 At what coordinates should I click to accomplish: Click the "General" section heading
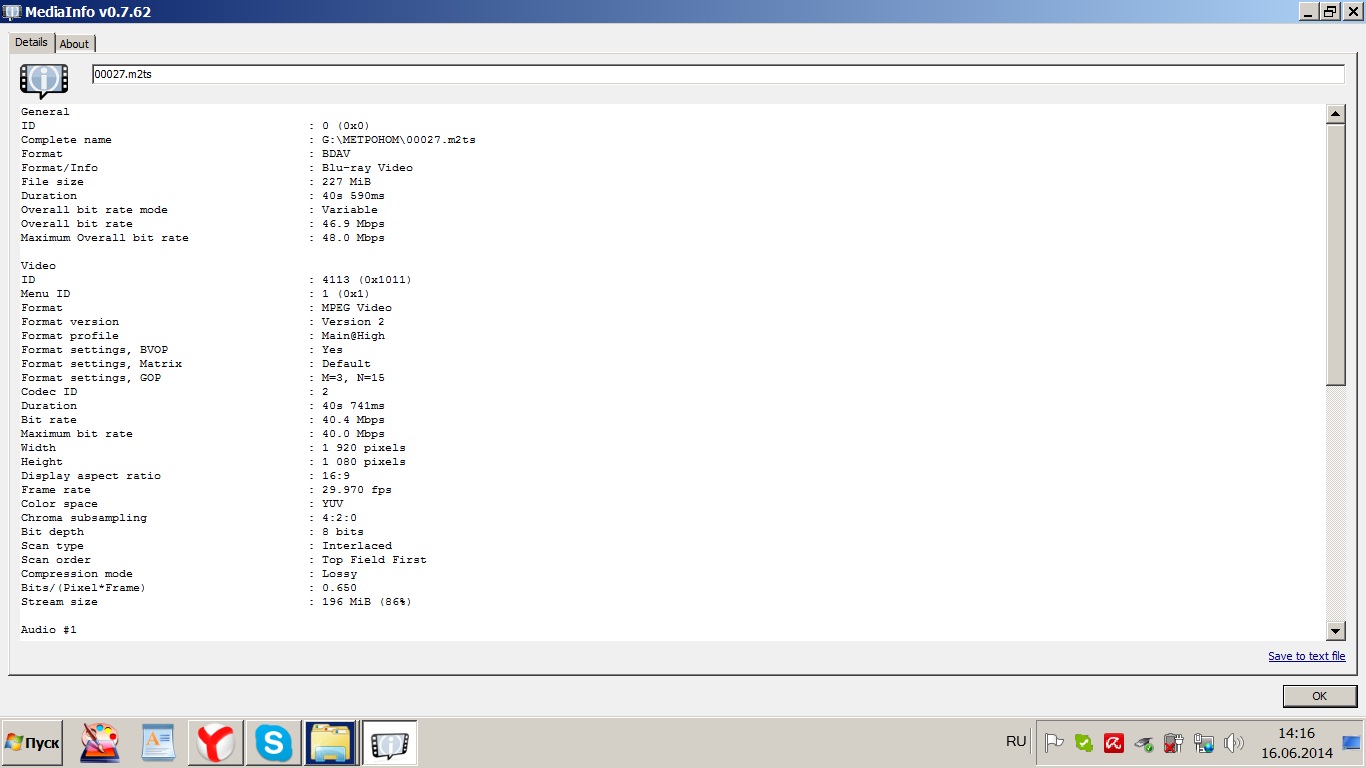pyautogui.click(x=45, y=112)
